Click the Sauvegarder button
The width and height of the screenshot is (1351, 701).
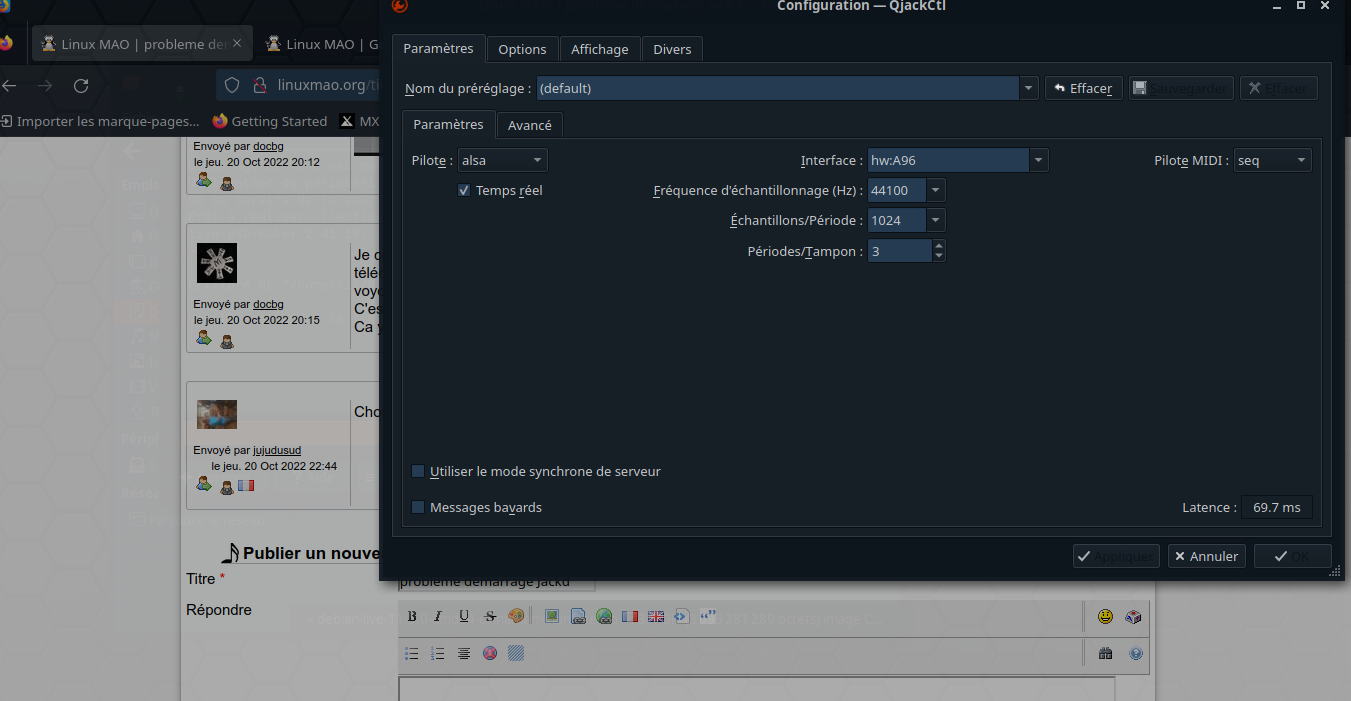point(1181,88)
